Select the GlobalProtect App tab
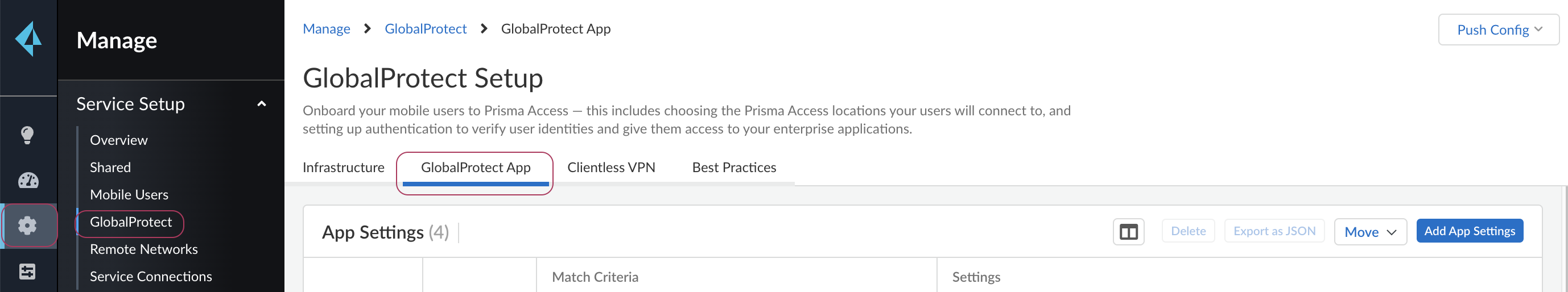1568x292 pixels. [x=476, y=167]
